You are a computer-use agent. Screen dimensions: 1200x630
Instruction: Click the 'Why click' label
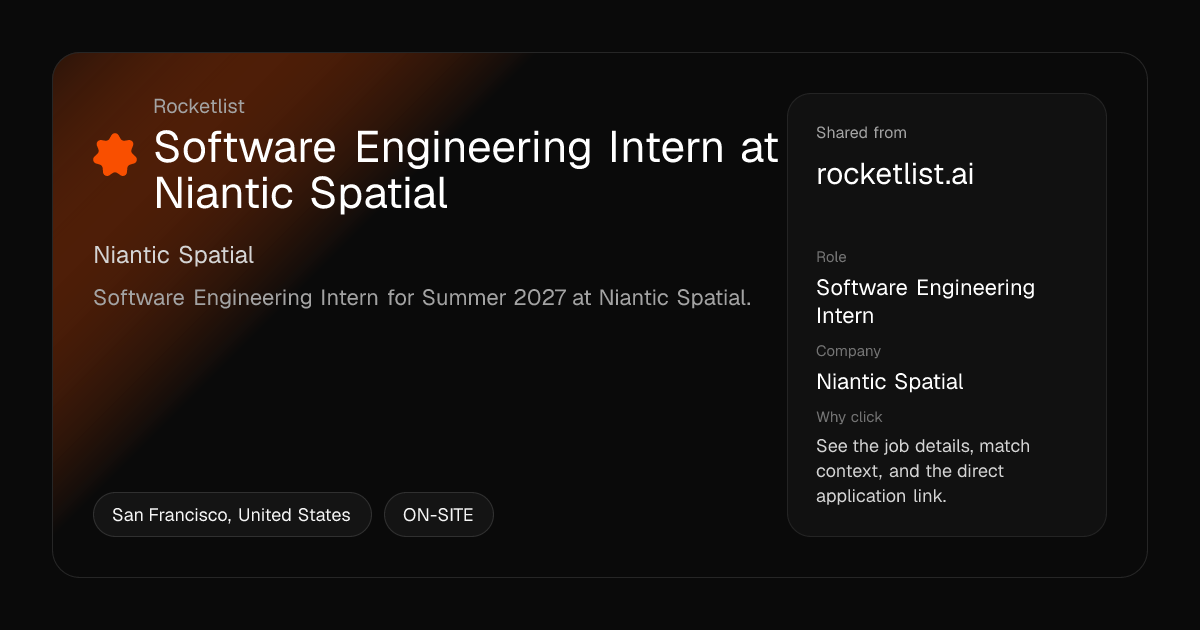[x=849, y=417]
